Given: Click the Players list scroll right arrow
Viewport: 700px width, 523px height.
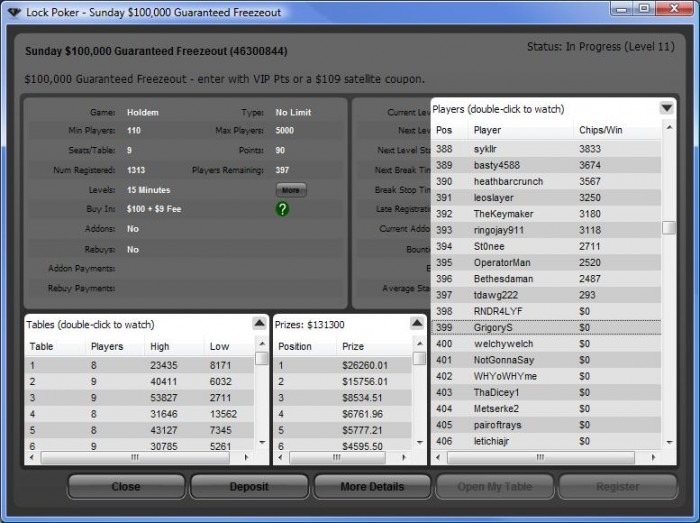Looking at the screenshot, I should [653, 457].
